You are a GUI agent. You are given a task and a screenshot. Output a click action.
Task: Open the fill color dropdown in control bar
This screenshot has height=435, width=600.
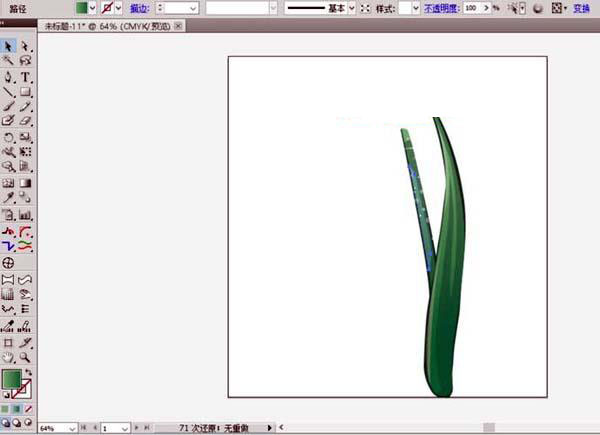(x=92, y=8)
